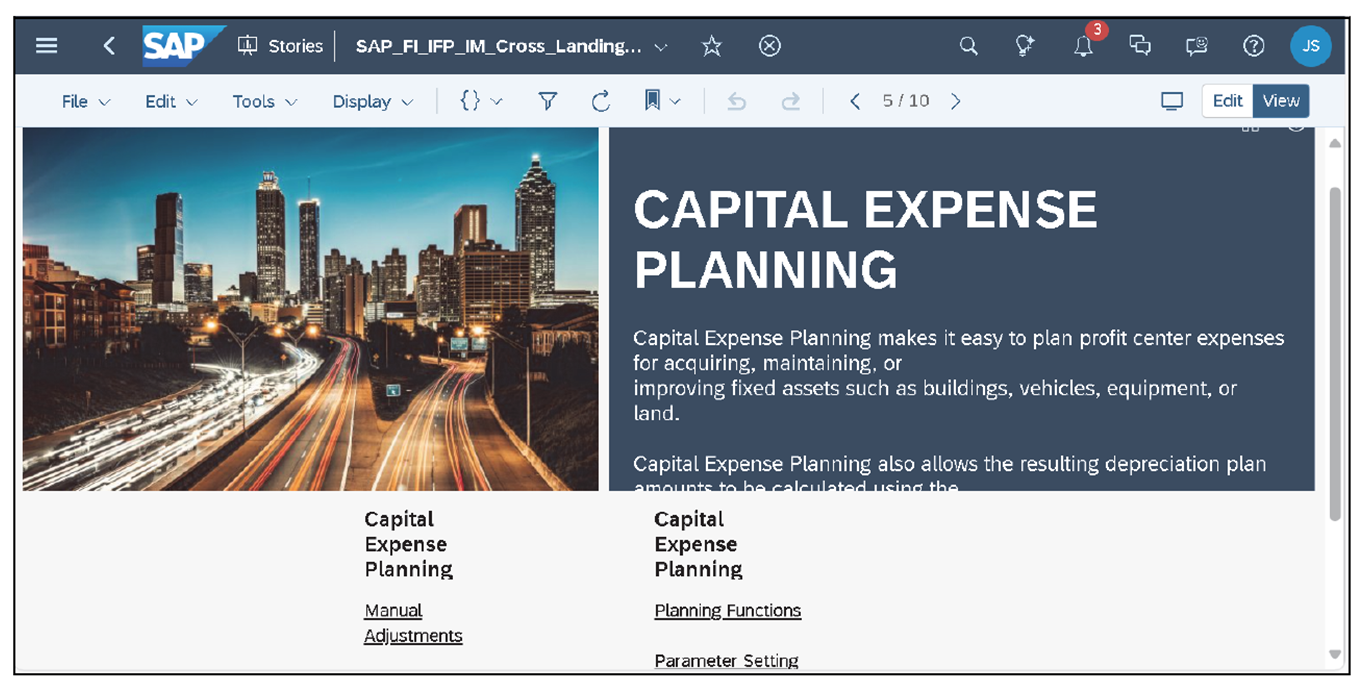Open the bookmark dropdown arrow
The width and height of the screenshot is (1368, 689).
[x=673, y=100]
